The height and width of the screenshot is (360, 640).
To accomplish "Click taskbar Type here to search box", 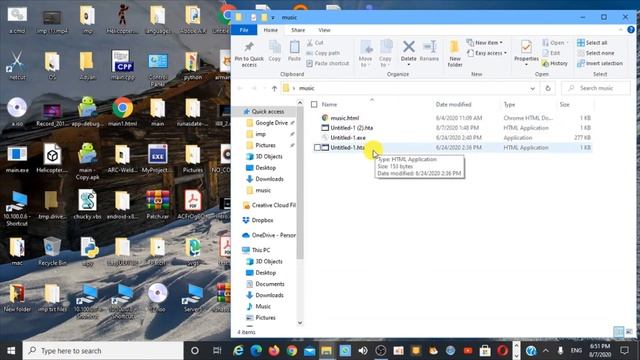I will (x=103, y=351).
